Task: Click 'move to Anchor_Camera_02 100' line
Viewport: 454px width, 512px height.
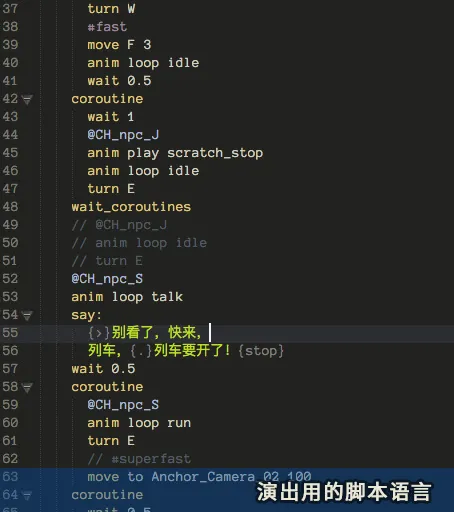Action: pos(199,477)
